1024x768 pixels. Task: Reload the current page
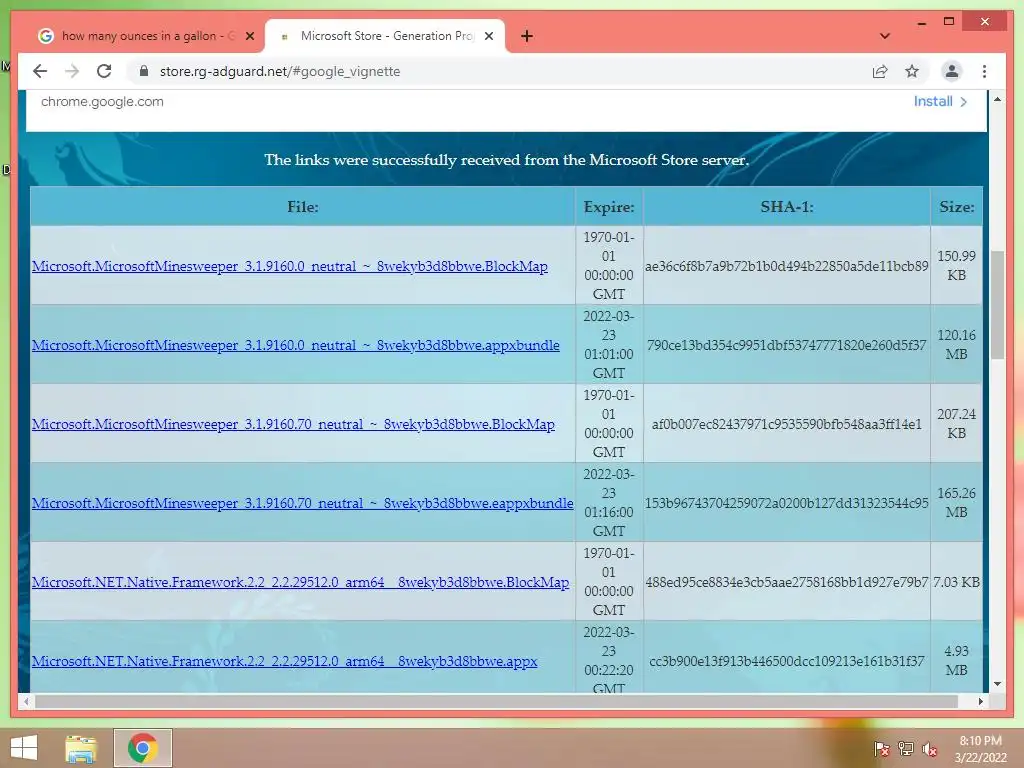pos(104,71)
